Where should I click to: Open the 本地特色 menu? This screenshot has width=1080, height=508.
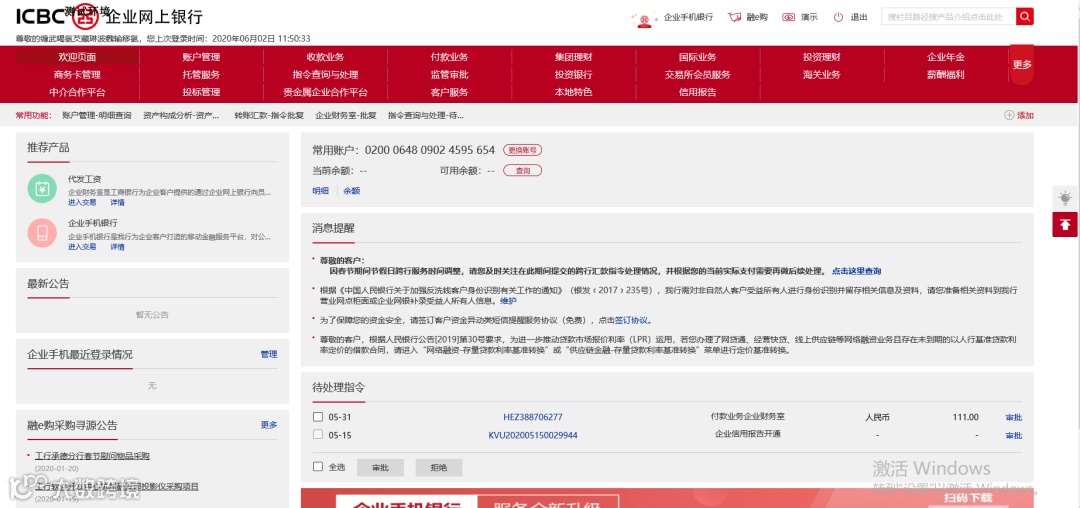click(x=574, y=92)
